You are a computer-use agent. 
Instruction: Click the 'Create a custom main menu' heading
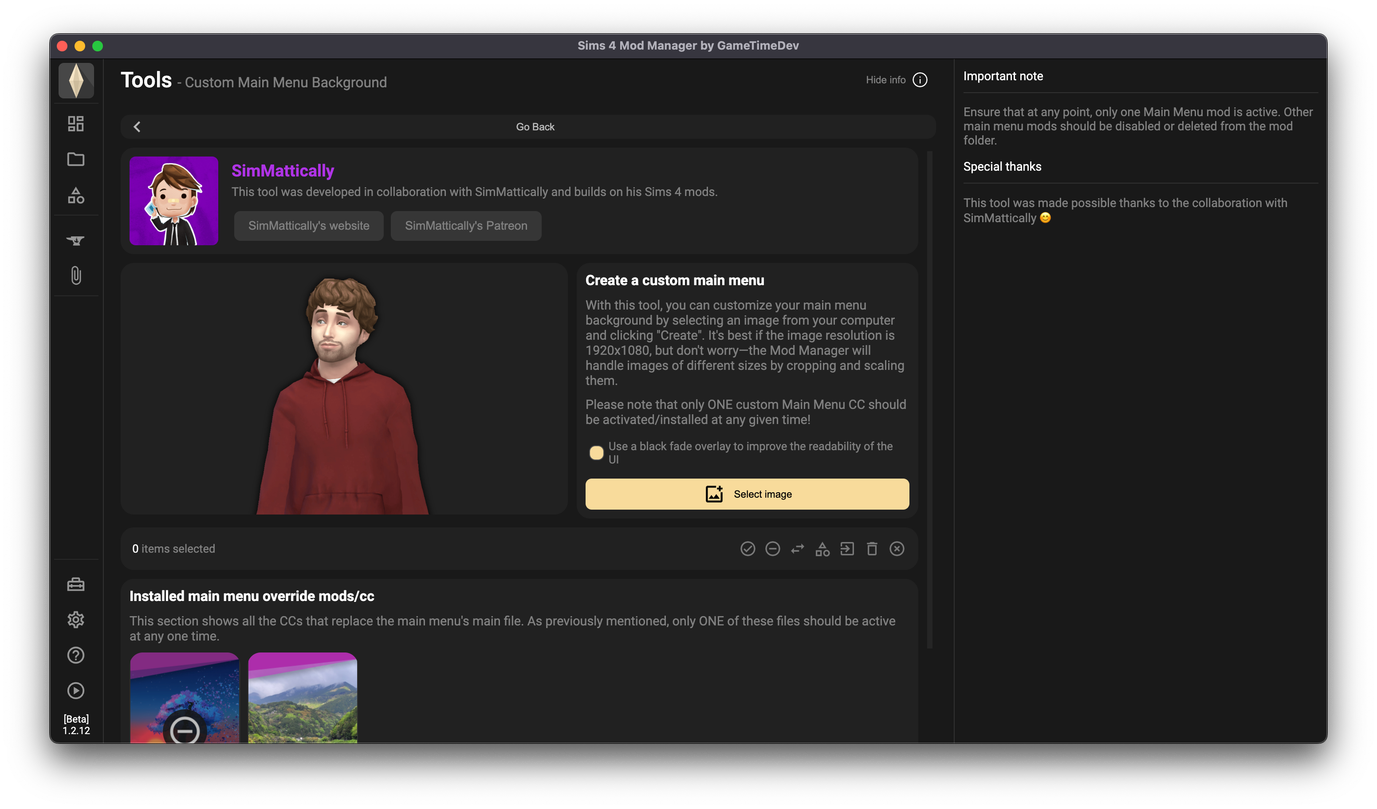coord(675,281)
